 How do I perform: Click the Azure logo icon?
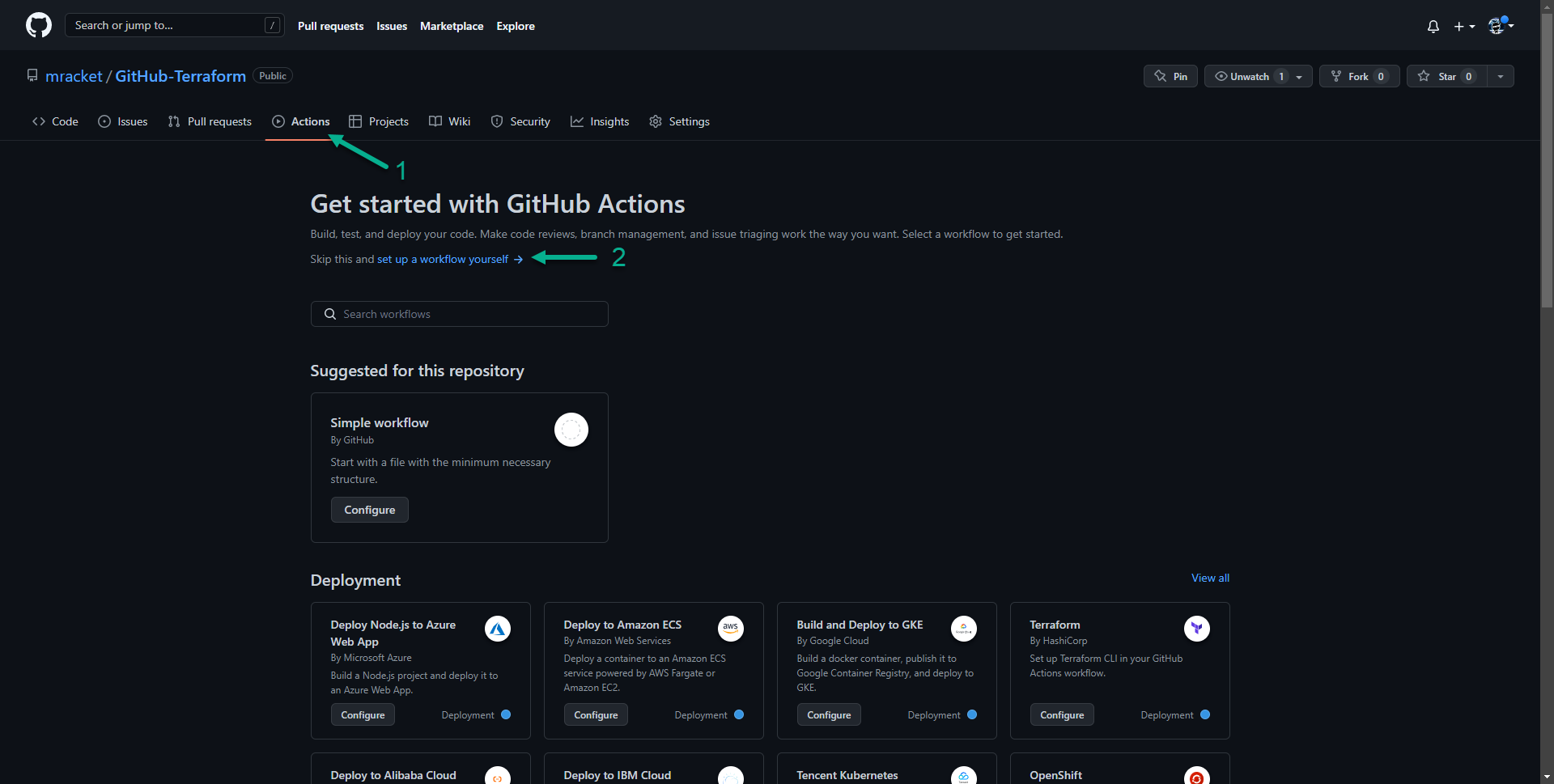[x=497, y=629]
